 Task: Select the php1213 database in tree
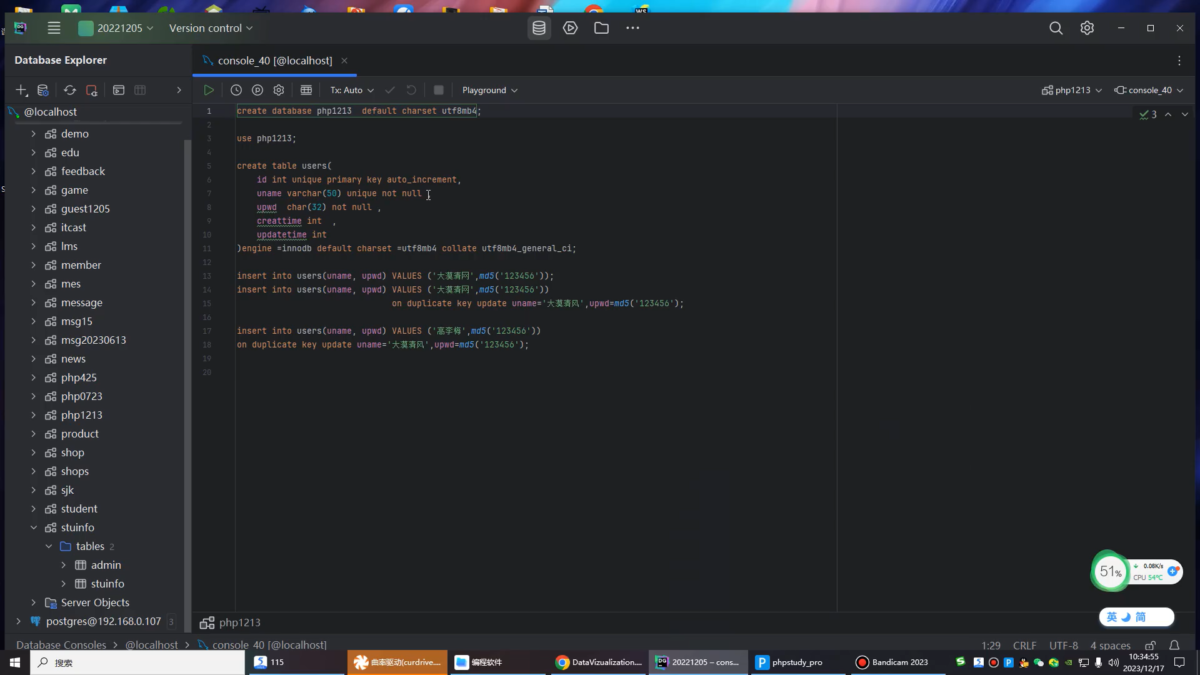pos(81,415)
